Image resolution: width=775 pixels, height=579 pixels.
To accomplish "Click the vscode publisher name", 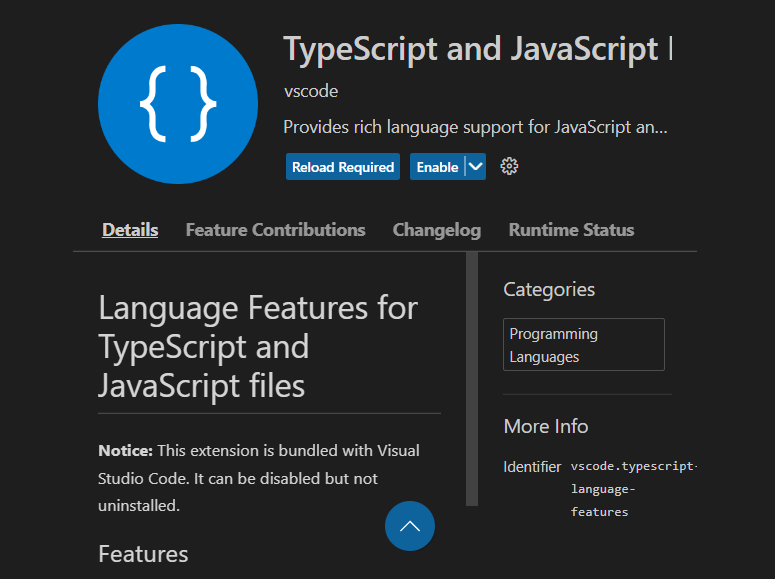I will [x=311, y=91].
